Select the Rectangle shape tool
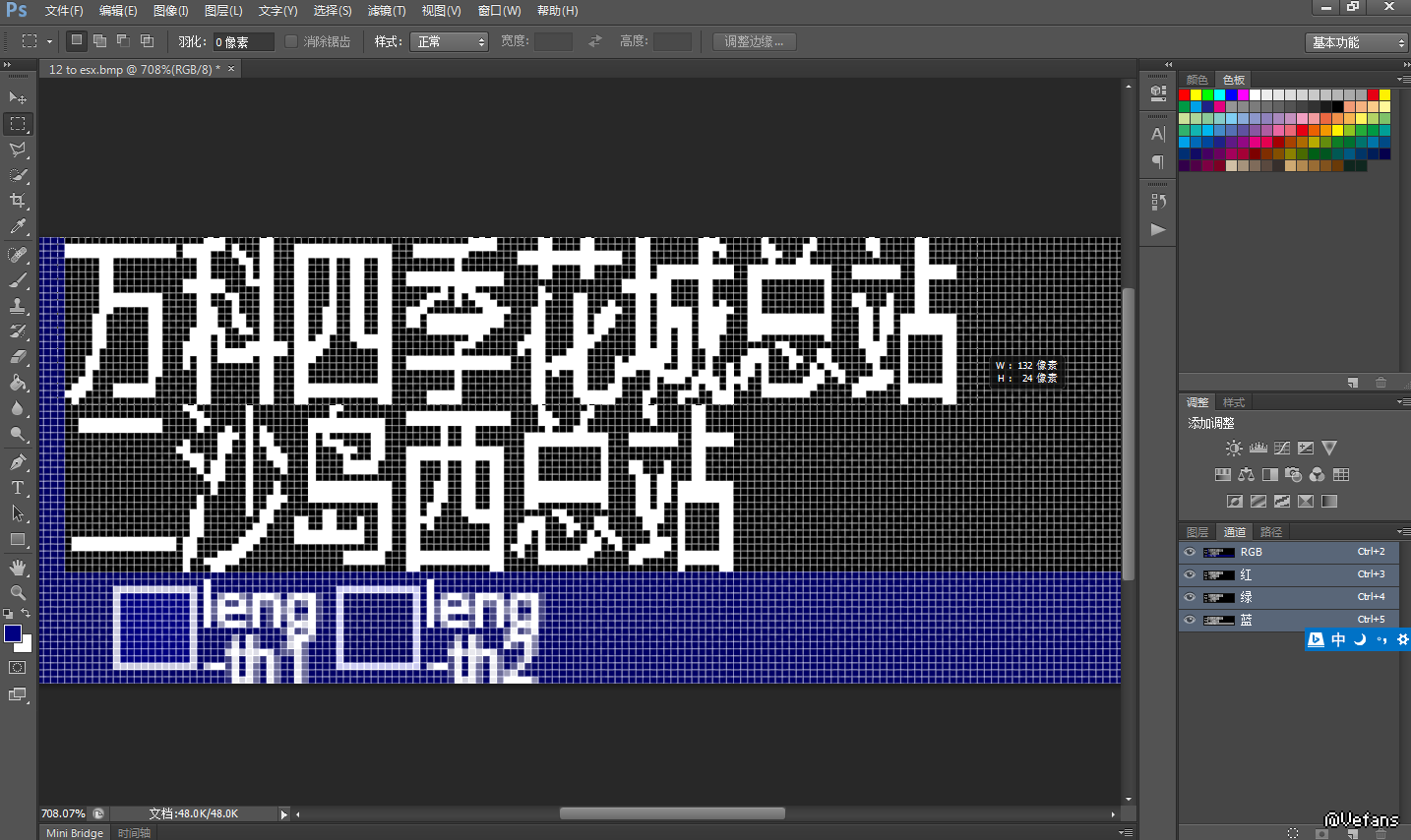Screen dimensions: 1411x840 [x=18, y=539]
